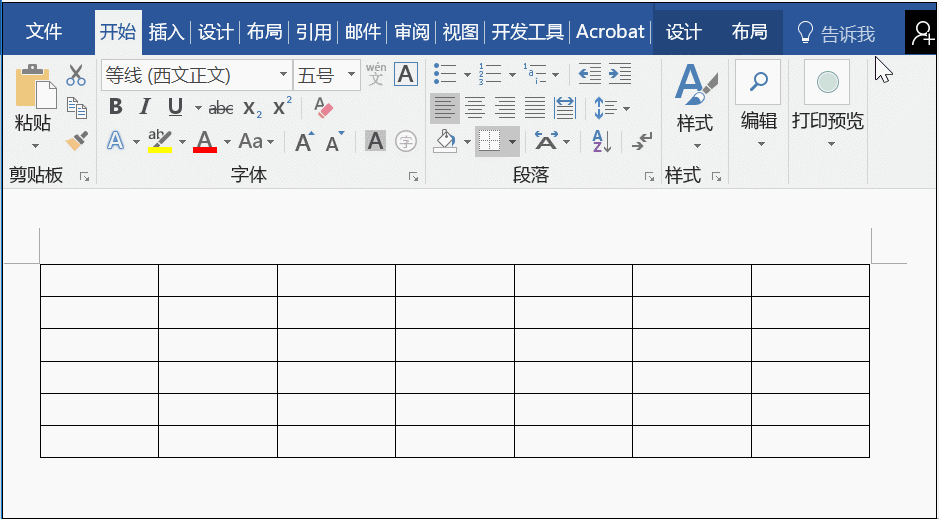Click the Multilevel List icon
The image size is (939, 519).
(x=535, y=74)
